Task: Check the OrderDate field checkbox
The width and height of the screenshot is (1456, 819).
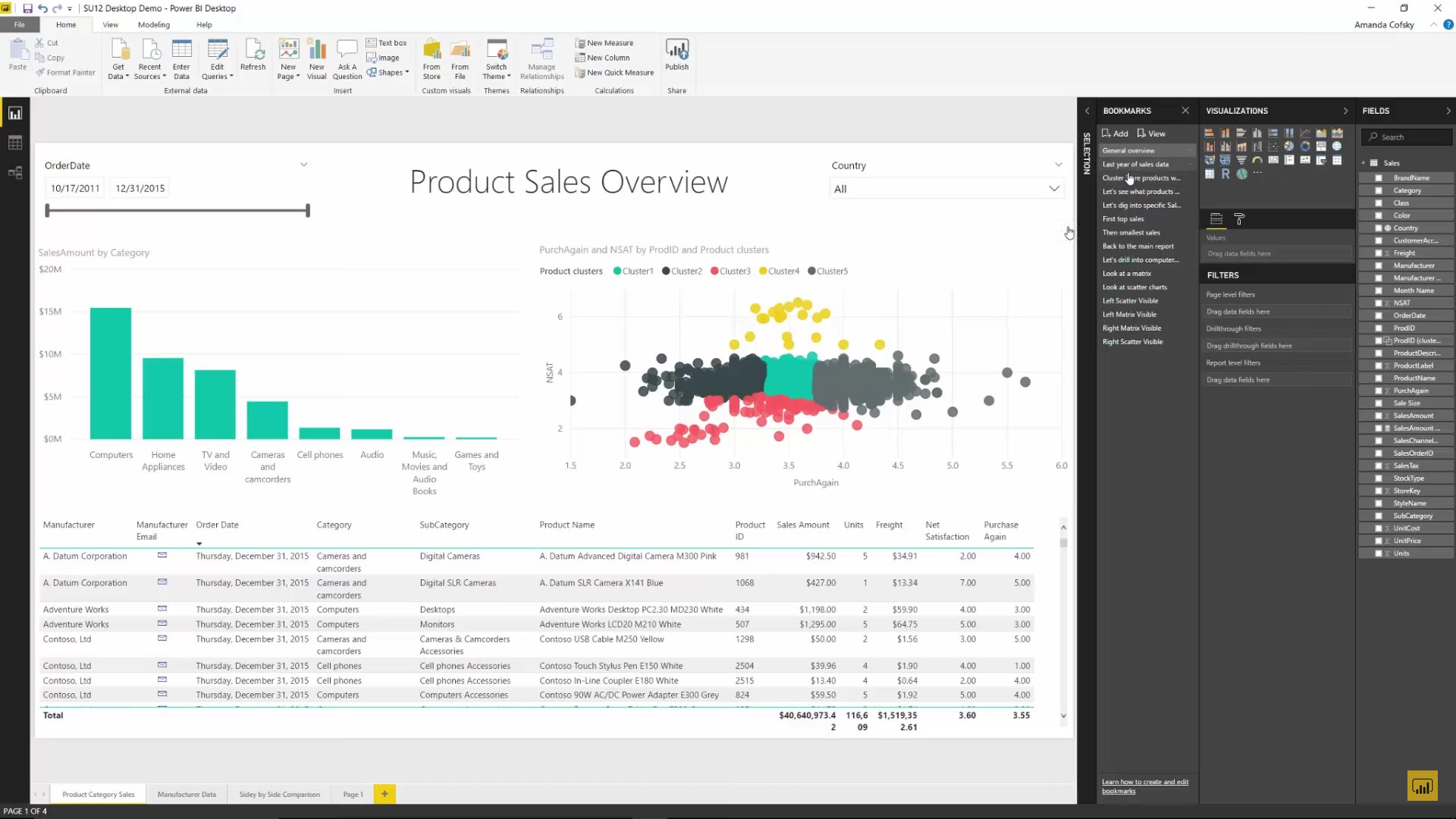Action: pos(1379,315)
